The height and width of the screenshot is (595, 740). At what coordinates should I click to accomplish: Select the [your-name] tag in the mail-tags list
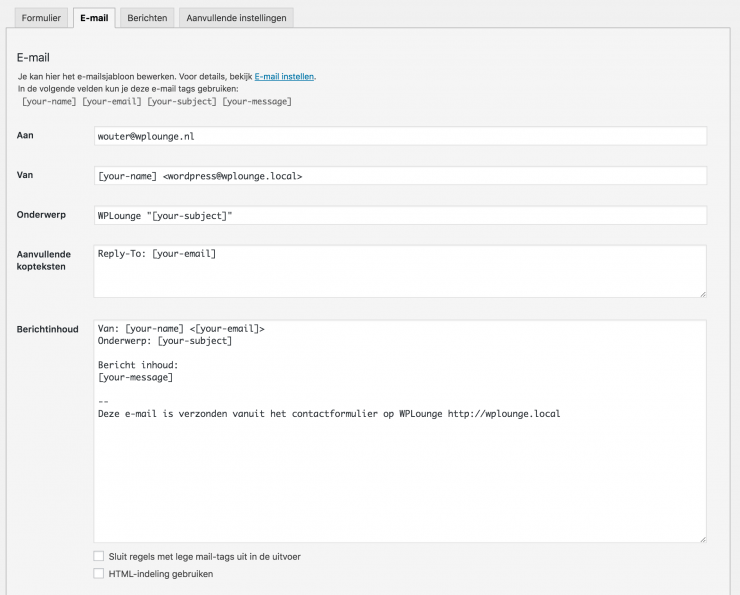(49, 101)
